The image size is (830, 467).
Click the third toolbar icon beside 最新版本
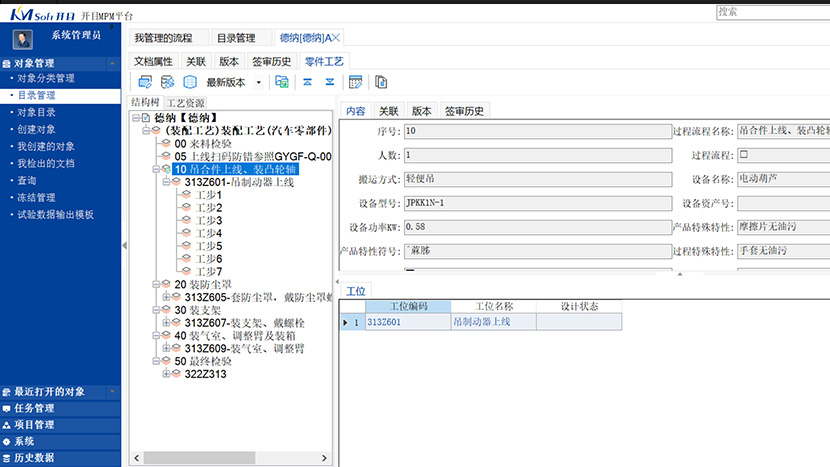tap(189, 82)
